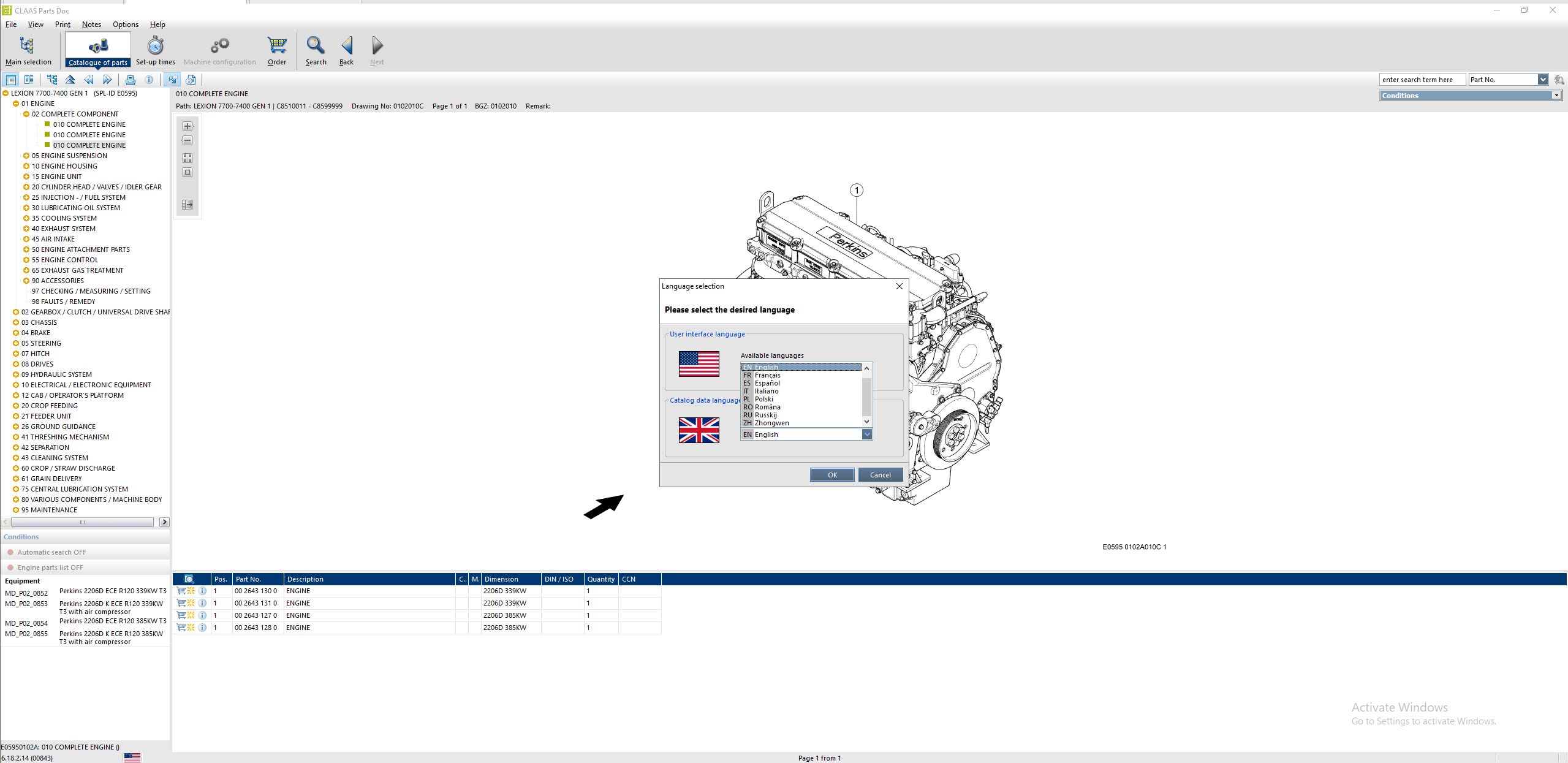This screenshot has height=763, width=1568.
Task: Open the catalog data language dropdown
Action: coord(866,435)
